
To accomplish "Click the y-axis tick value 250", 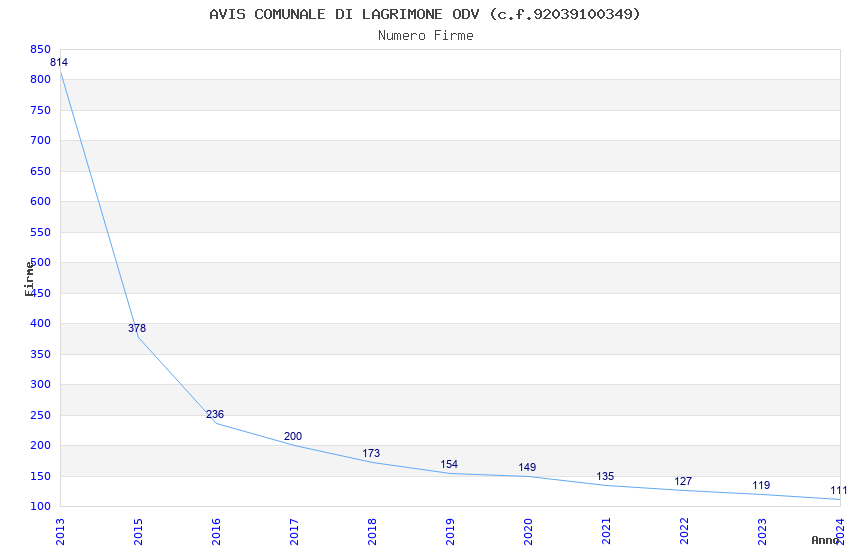I will (x=41, y=415).
